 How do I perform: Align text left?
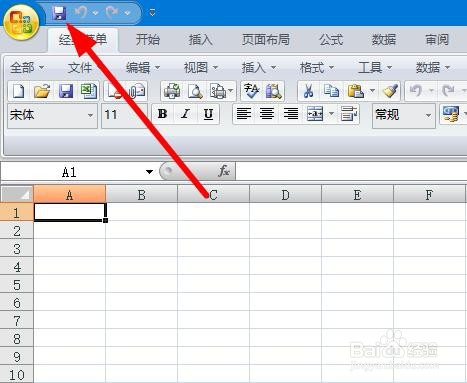pos(244,114)
